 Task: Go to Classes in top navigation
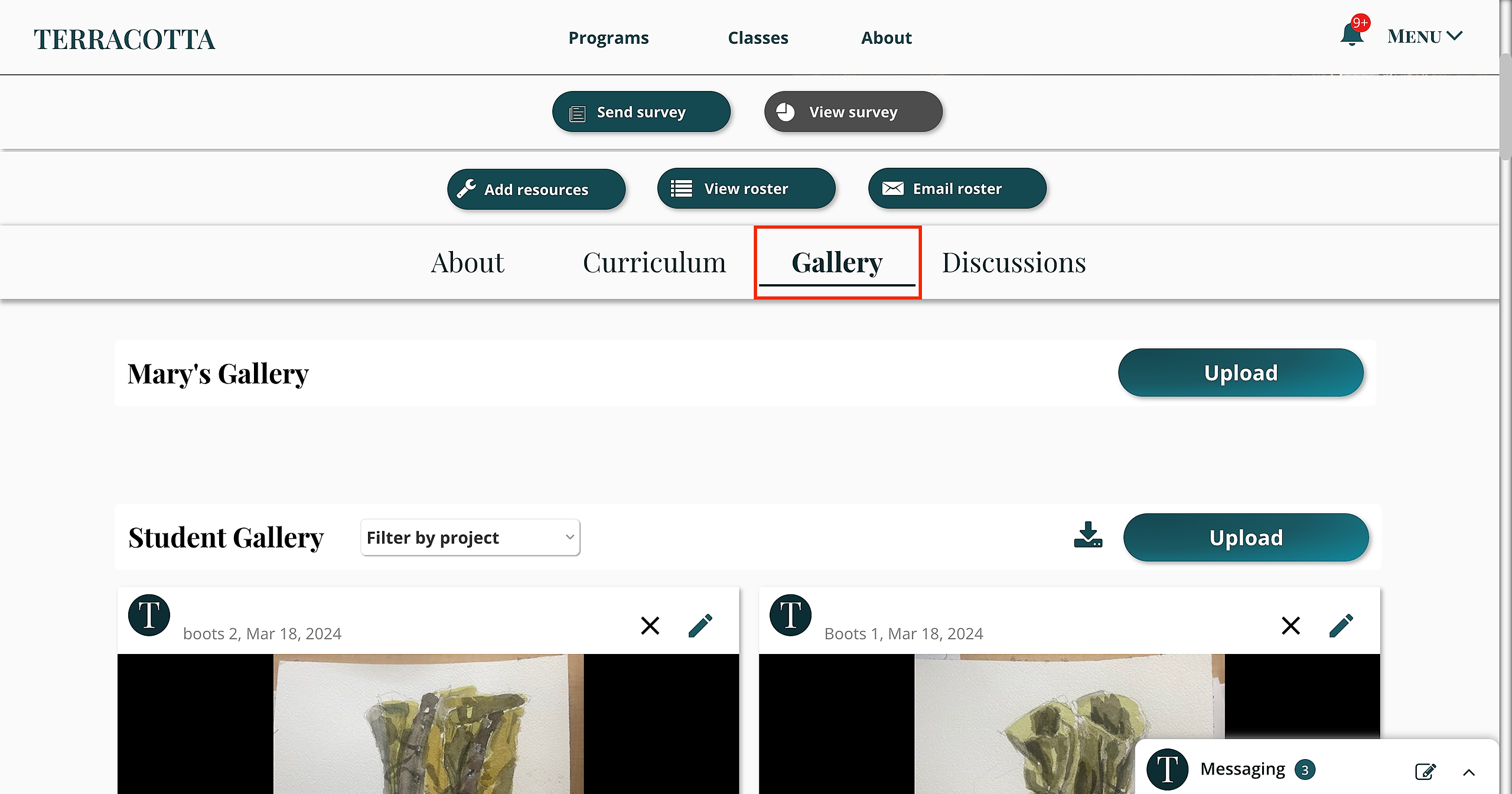click(x=758, y=38)
